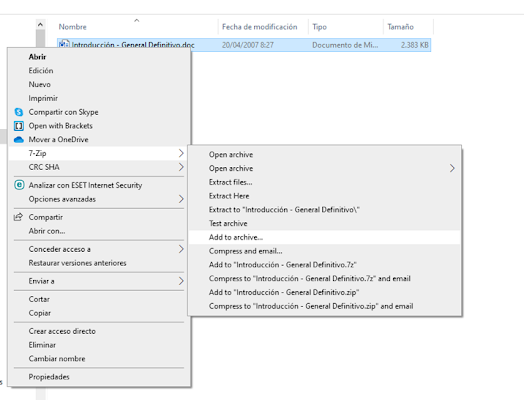The width and height of the screenshot is (524, 400).
Task: Click the file date 20/04/2007 8:27
Action: tap(248, 45)
